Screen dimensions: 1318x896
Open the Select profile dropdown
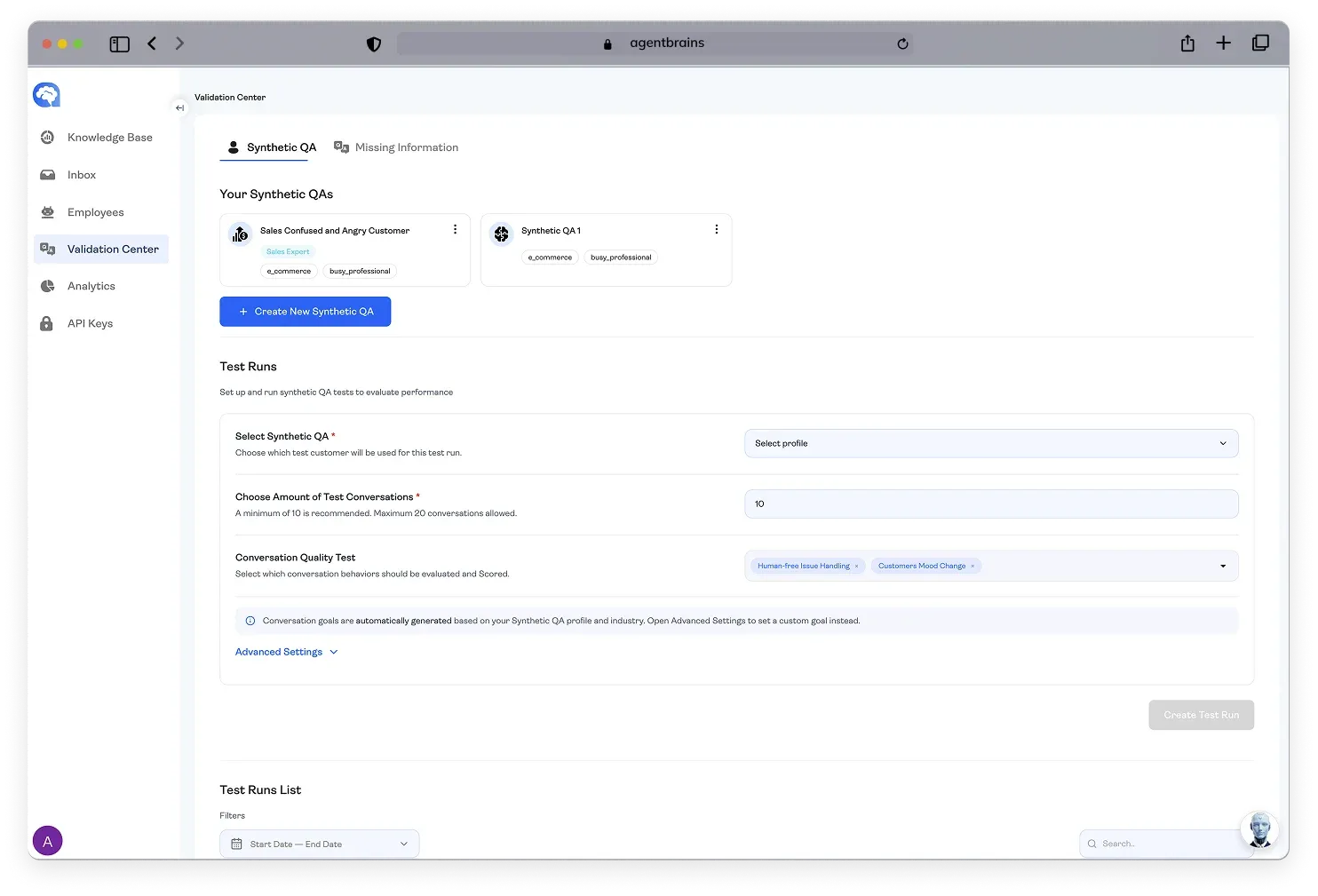tap(990, 443)
